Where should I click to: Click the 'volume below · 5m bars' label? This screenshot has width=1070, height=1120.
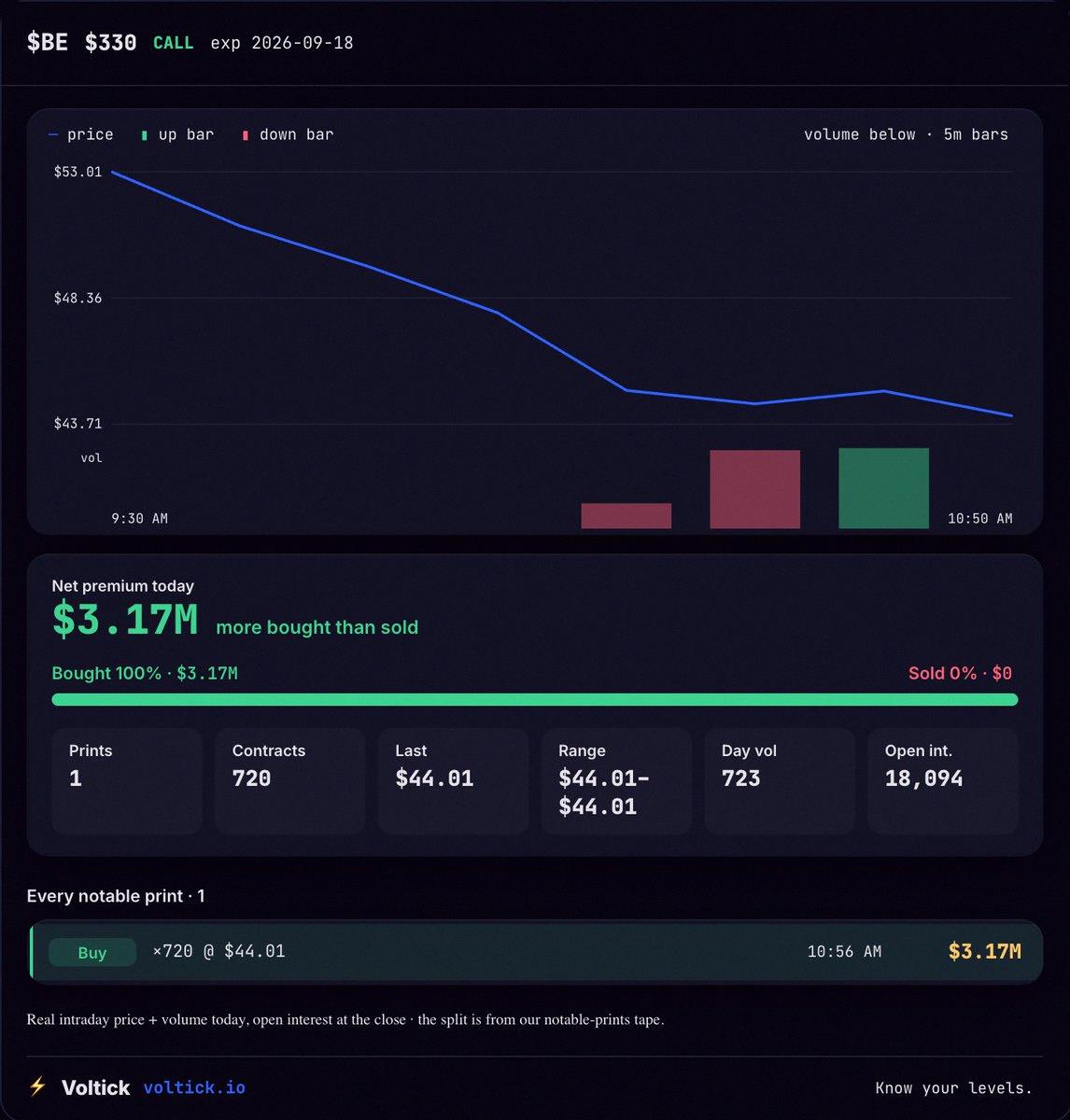[906, 134]
